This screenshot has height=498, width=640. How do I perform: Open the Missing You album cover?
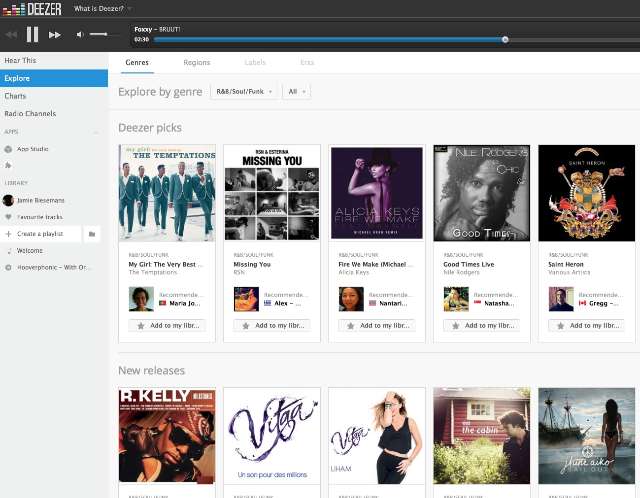[272, 193]
